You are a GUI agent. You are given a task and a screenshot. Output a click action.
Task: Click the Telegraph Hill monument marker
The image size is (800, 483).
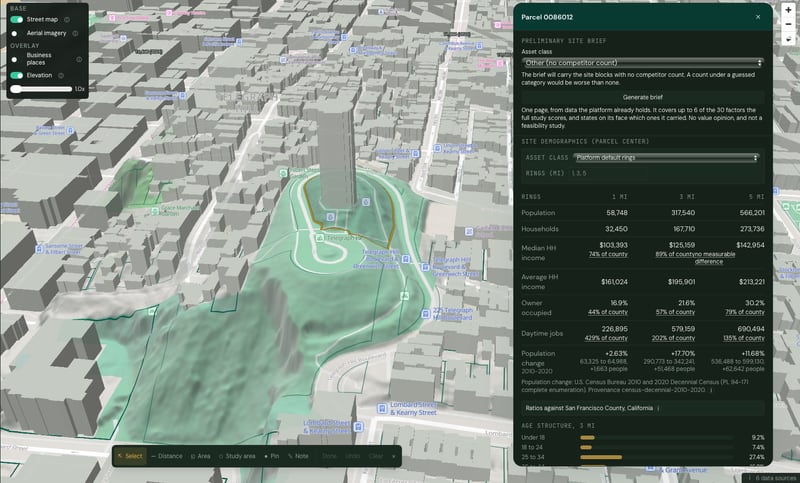pyautogui.click(x=320, y=238)
